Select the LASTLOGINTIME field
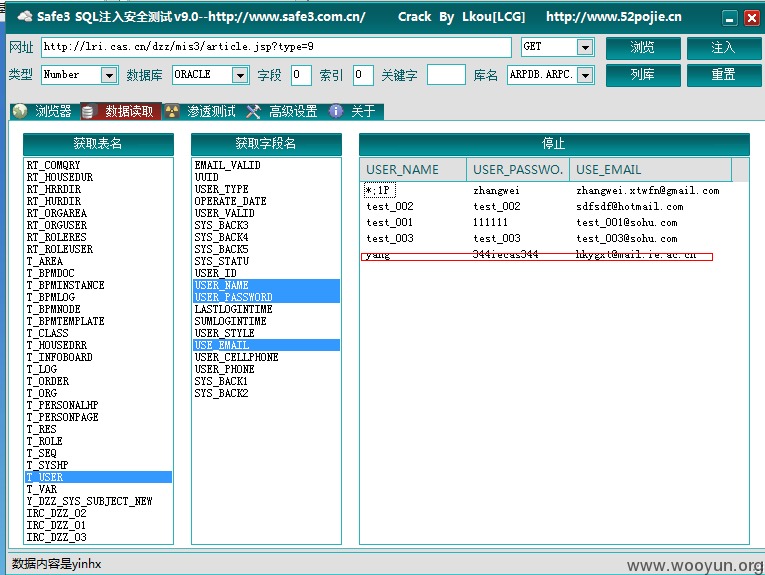 tap(266, 309)
